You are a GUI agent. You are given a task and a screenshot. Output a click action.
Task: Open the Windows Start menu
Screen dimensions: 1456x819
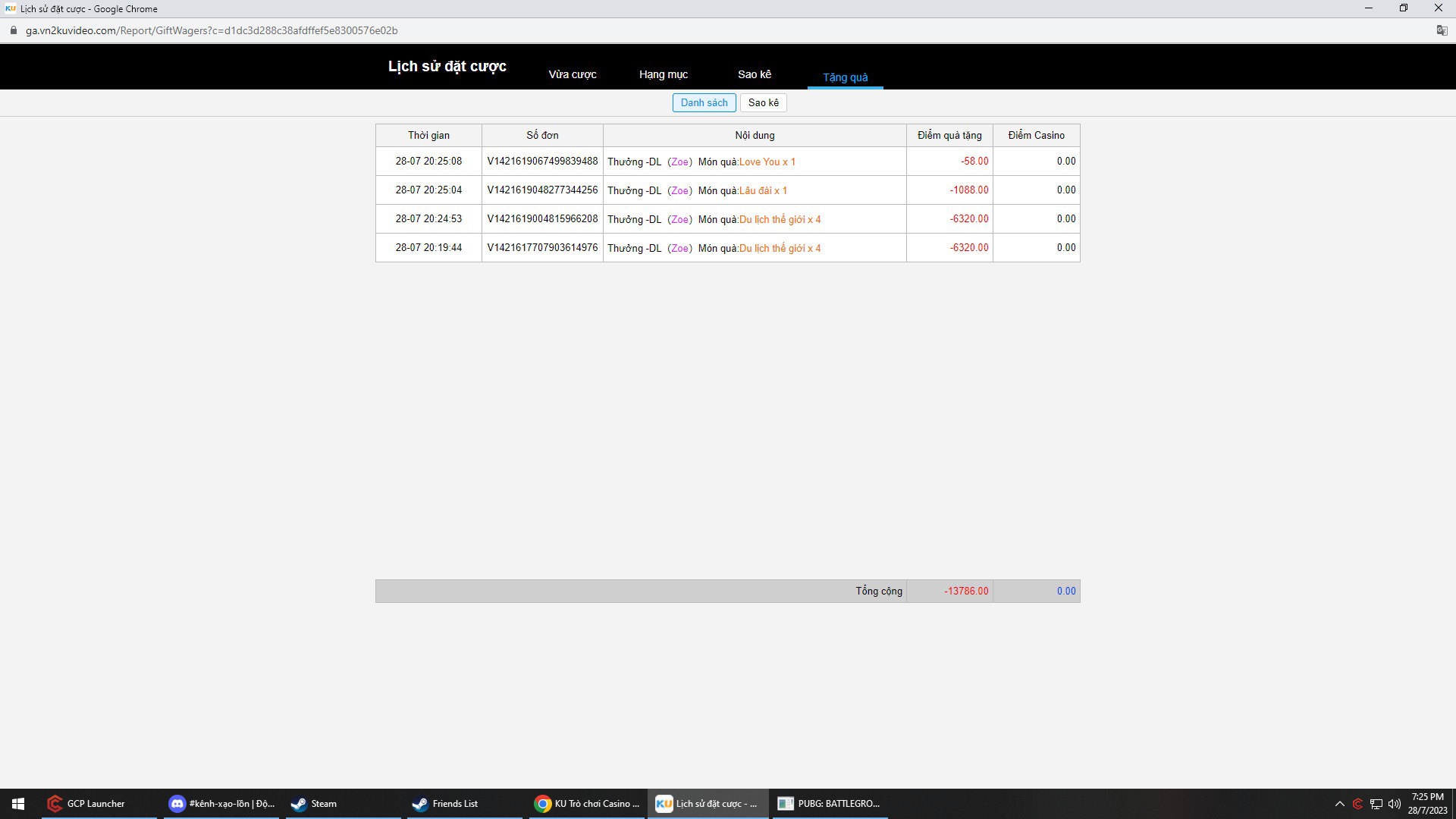18,804
